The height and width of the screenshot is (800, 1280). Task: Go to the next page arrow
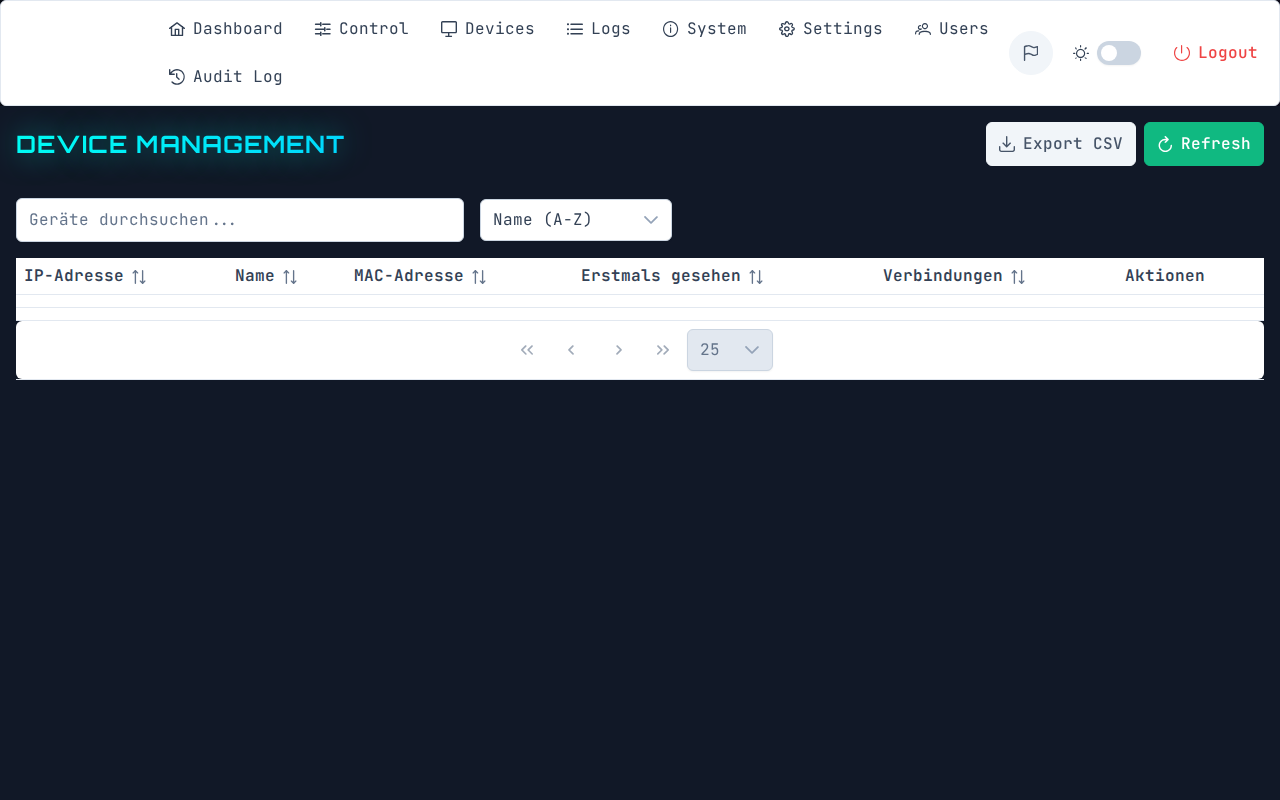pos(619,350)
